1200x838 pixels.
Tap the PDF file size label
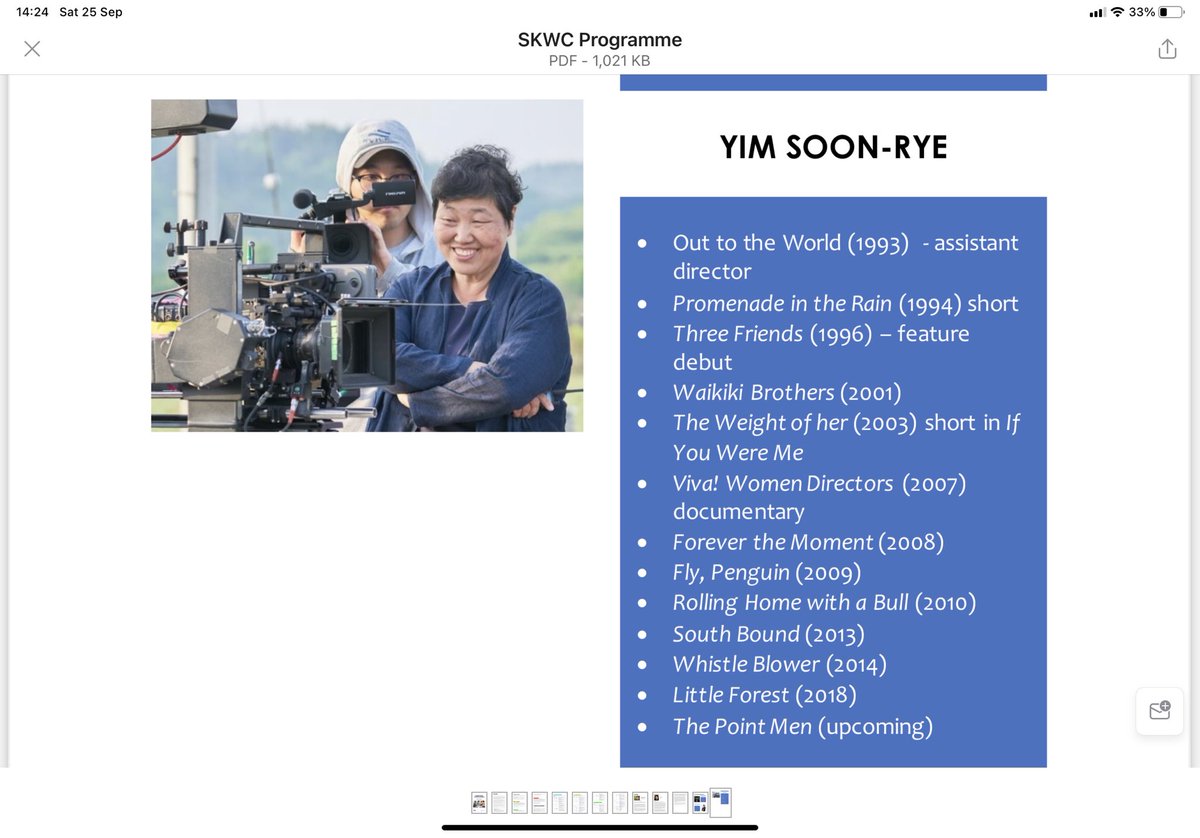point(599,59)
